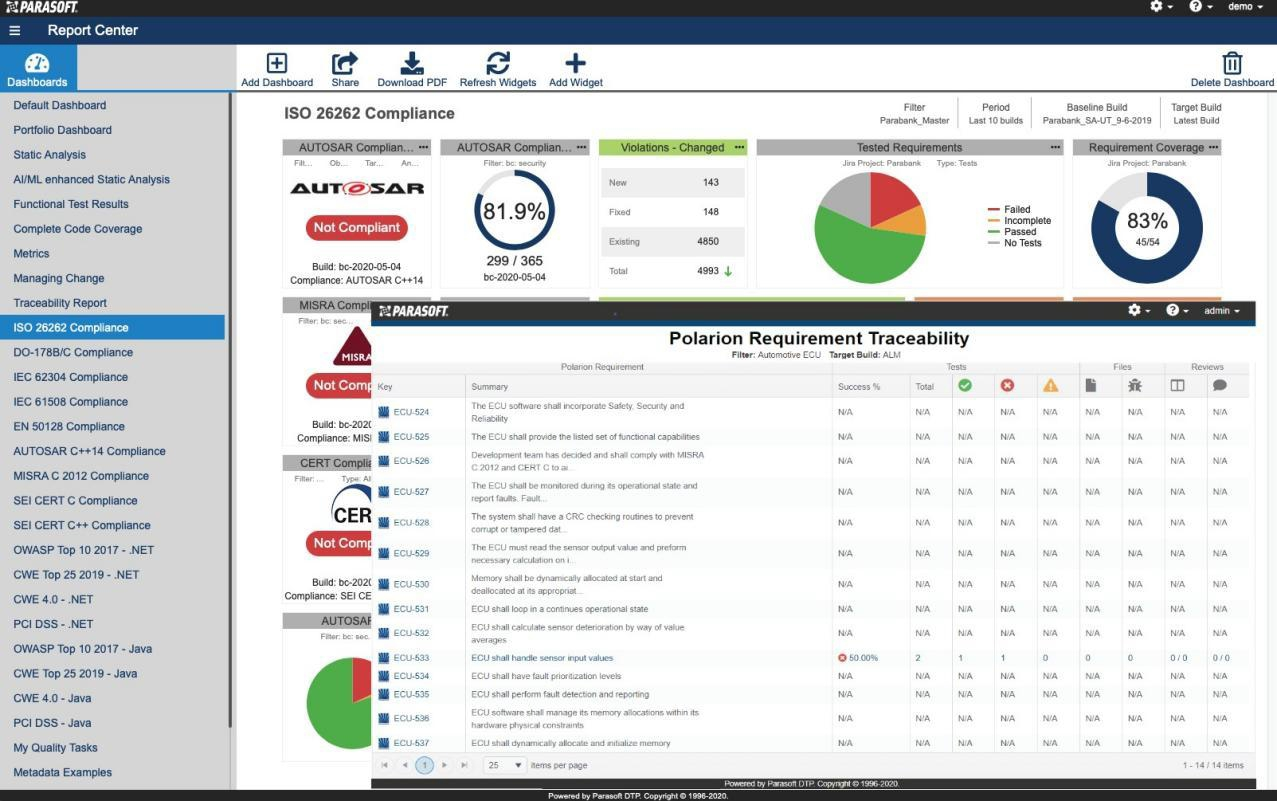Change the Target Build setting
The image size is (1277, 801).
click(1196, 113)
